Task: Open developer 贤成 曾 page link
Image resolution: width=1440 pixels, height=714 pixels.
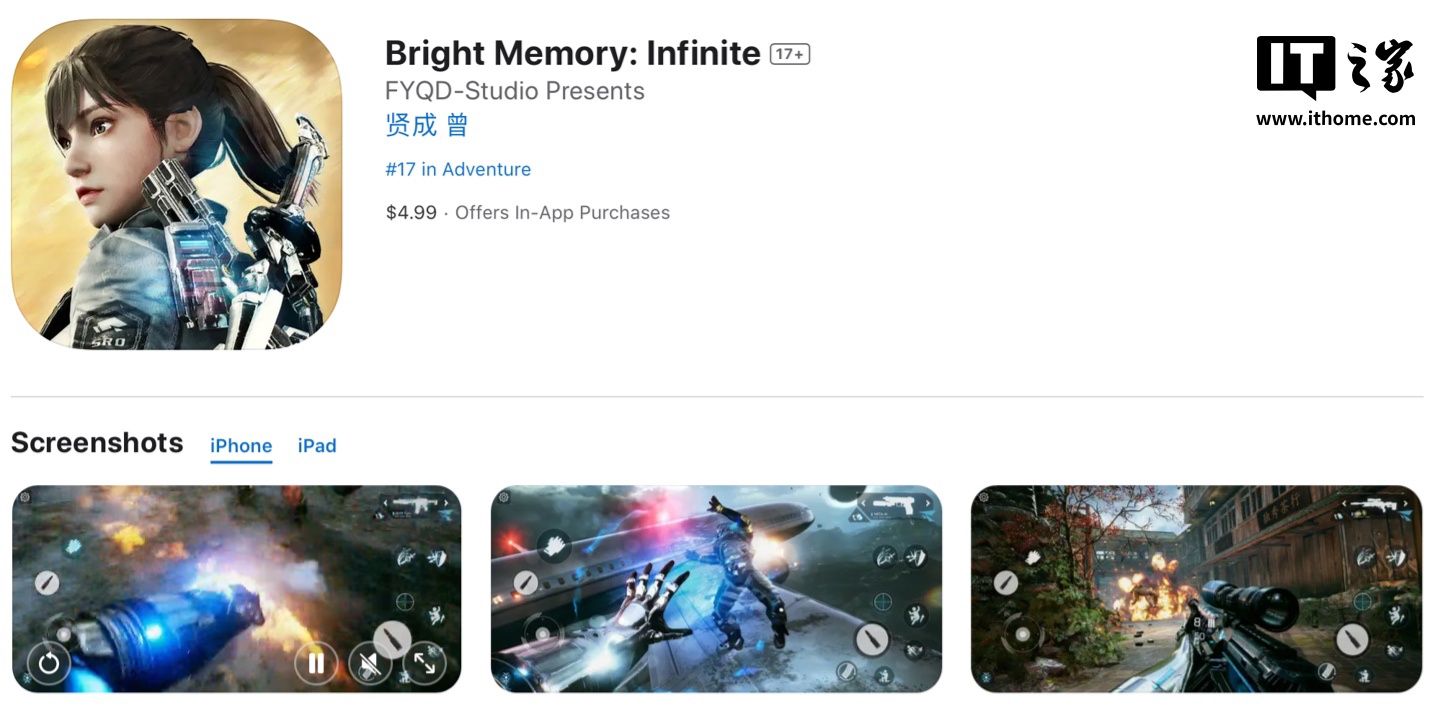Action: [x=427, y=126]
